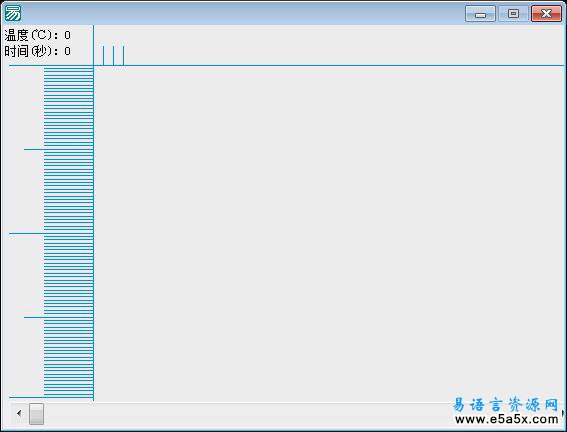The width and height of the screenshot is (567, 432).
Task: Click the third vertical time tick mark
Action: pyautogui.click(x=123, y=55)
